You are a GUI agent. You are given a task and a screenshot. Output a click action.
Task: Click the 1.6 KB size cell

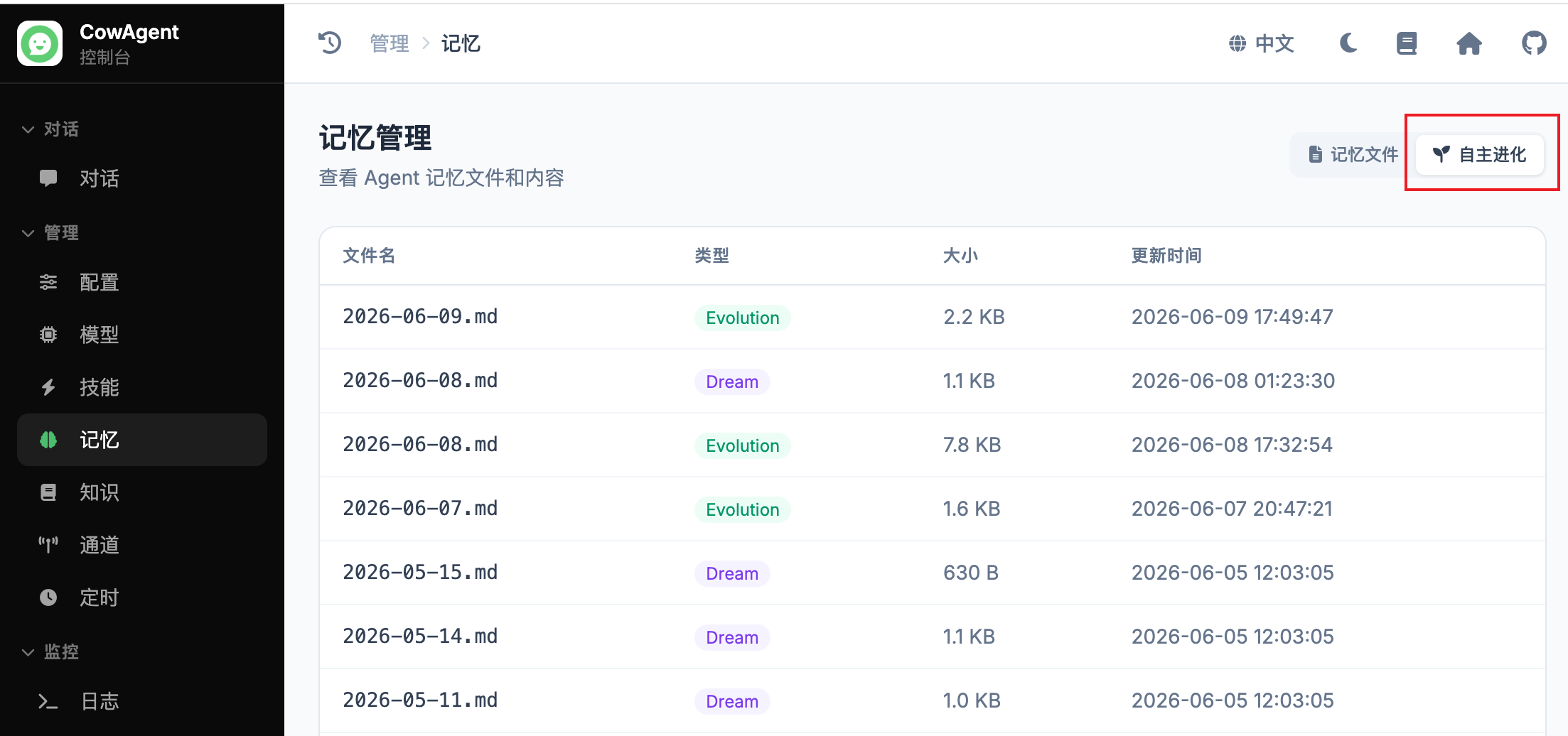tap(972, 509)
